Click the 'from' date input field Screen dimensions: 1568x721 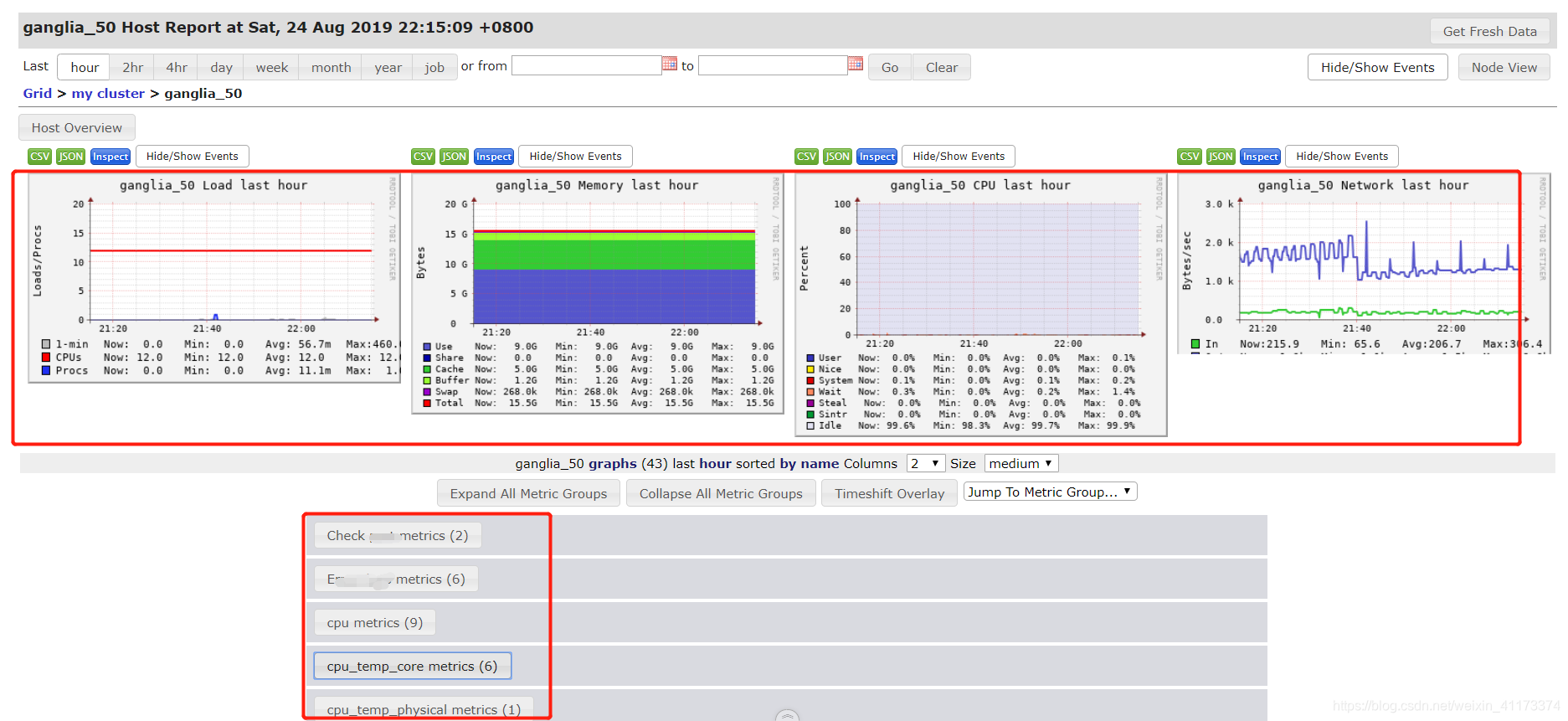click(586, 65)
